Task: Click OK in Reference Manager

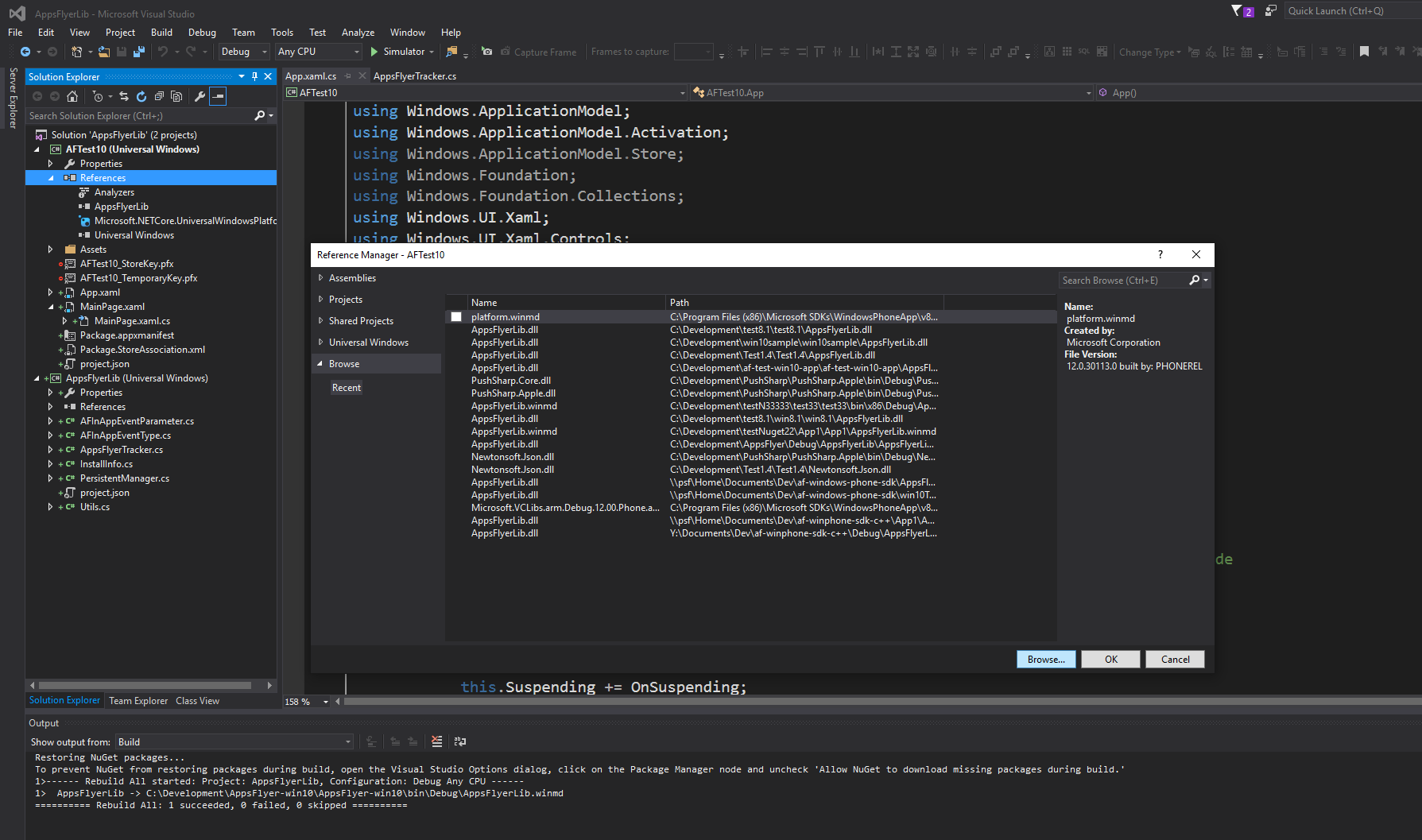Action: [x=1110, y=659]
